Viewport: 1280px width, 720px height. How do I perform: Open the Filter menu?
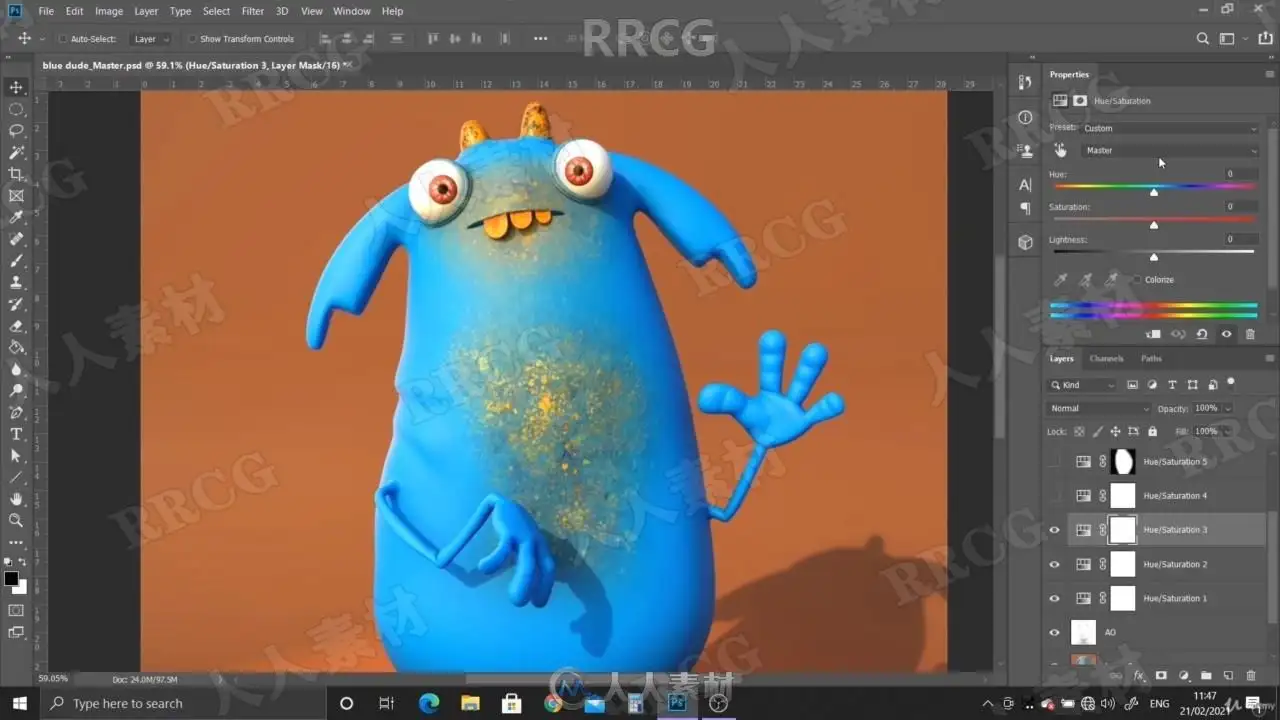253,11
